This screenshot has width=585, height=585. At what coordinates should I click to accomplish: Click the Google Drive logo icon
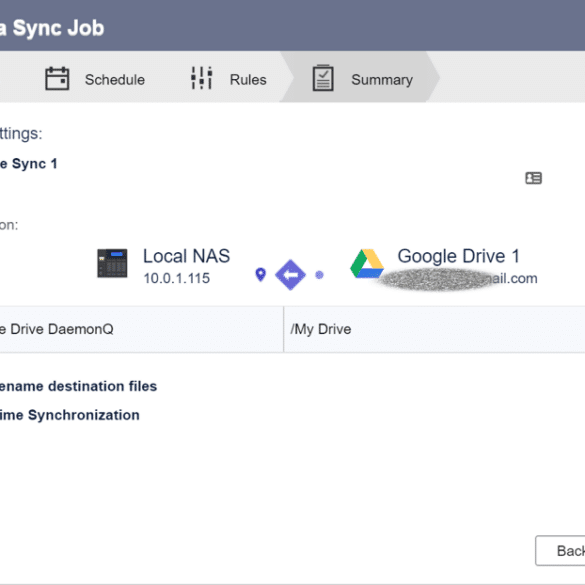[367, 263]
